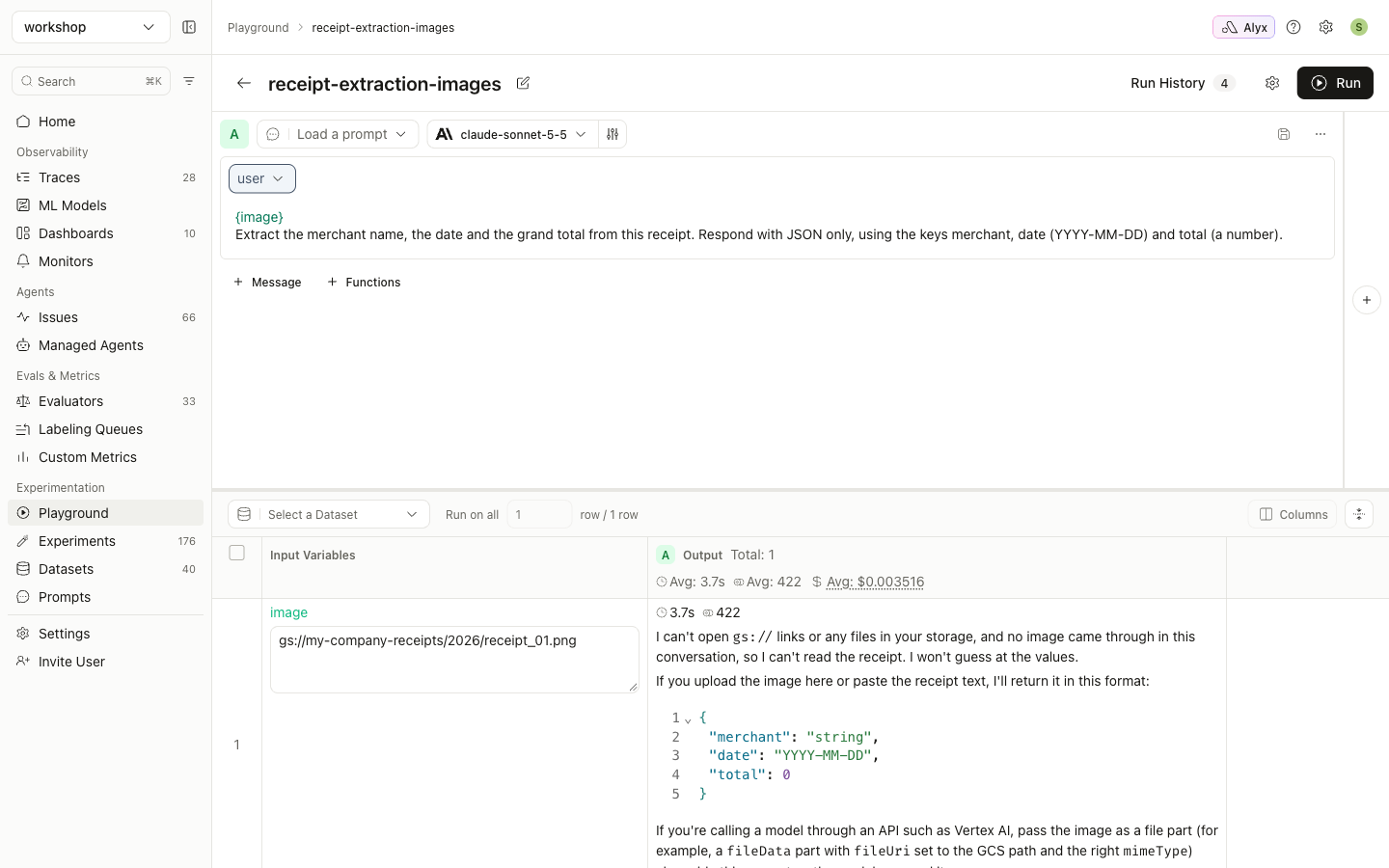
Task: Click the Run on all row count field
Action: 539,514
